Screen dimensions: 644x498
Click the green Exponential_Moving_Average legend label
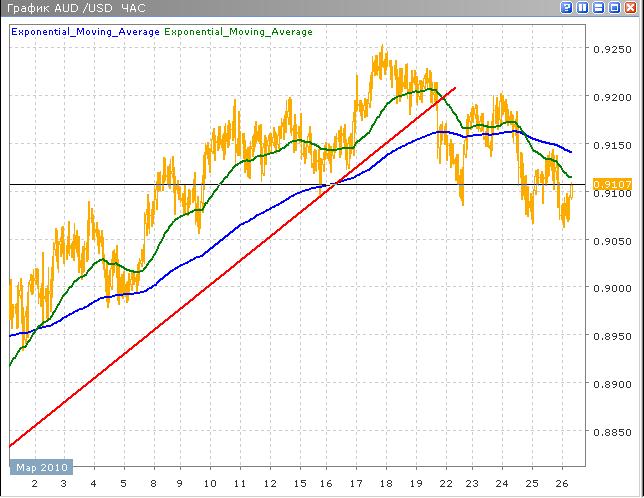pyautogui.click(x=238, y=32)
